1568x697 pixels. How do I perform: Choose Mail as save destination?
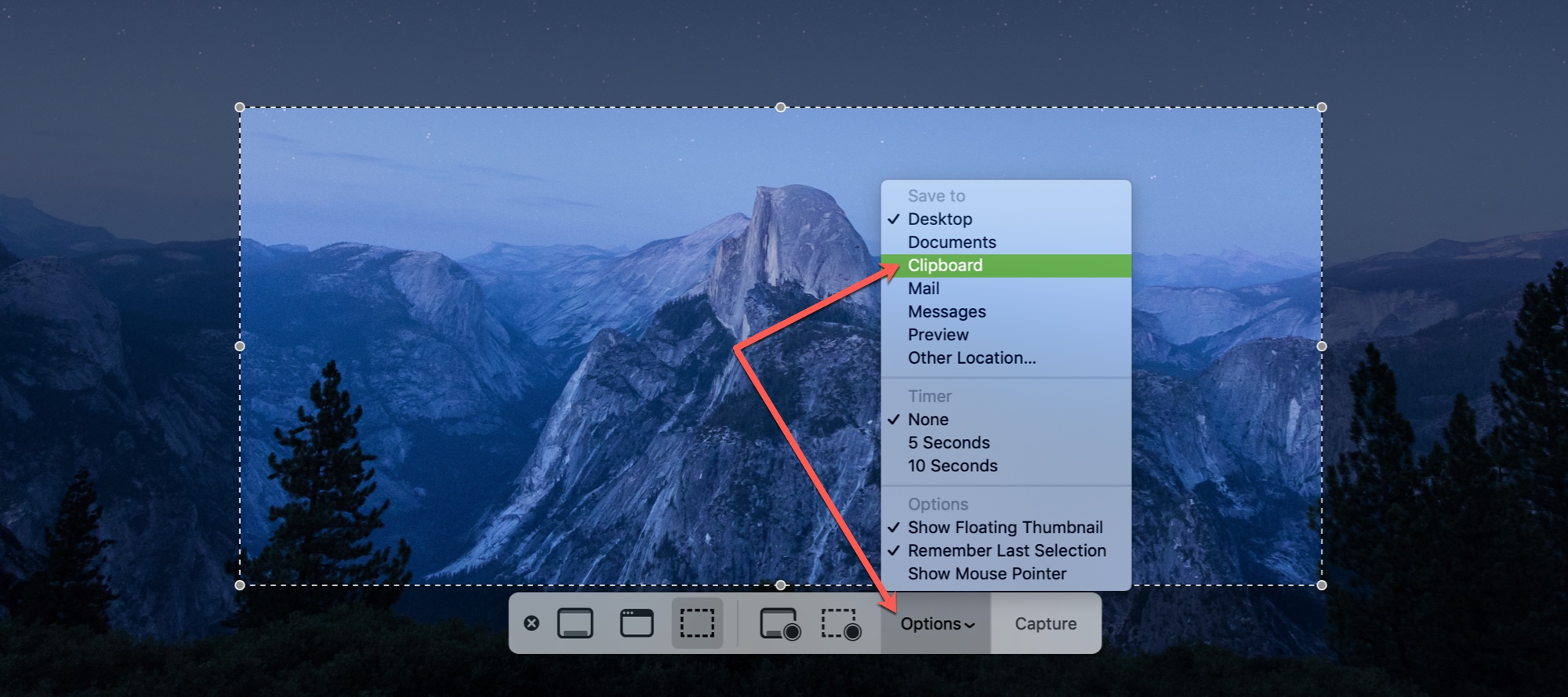pos(1006,289)
